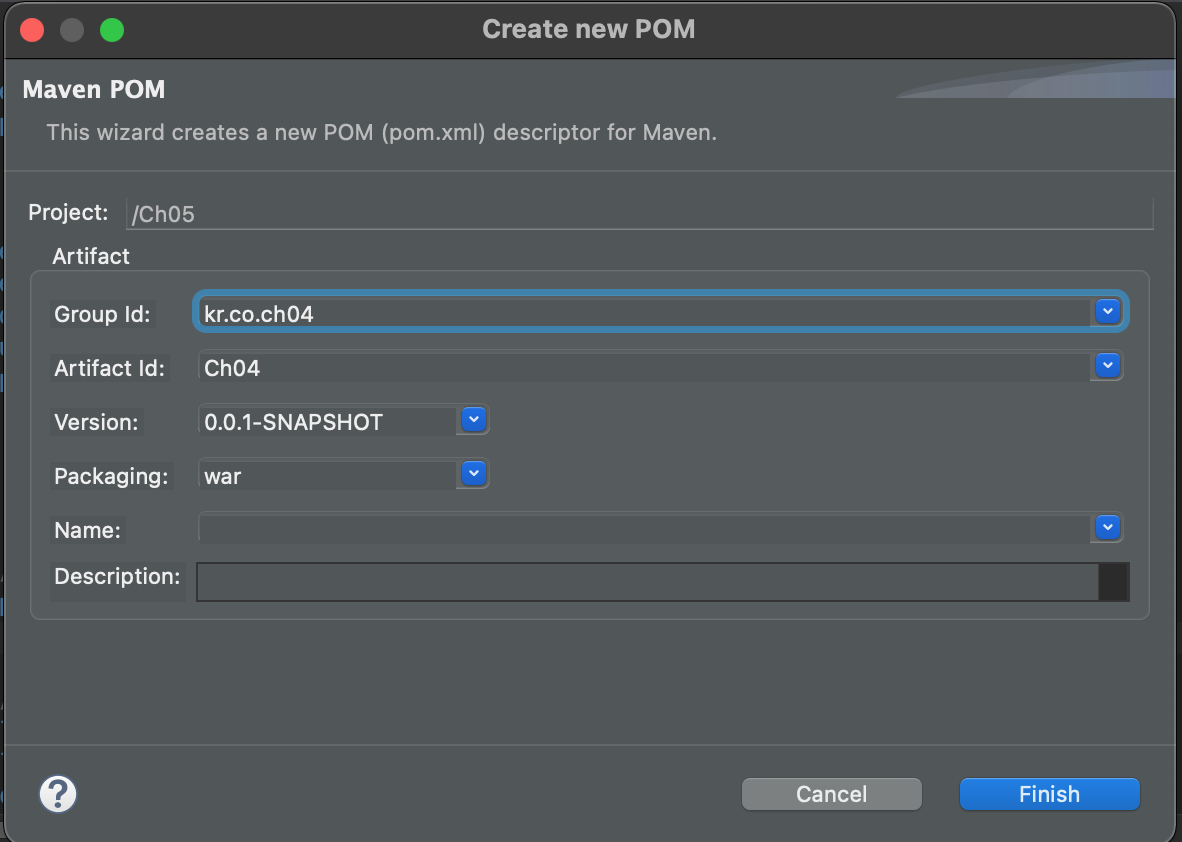Screen dimensions: 1182x842
Task: Select the Maven POM heading text
Action: pyautogui.click(x=94, y=89)
